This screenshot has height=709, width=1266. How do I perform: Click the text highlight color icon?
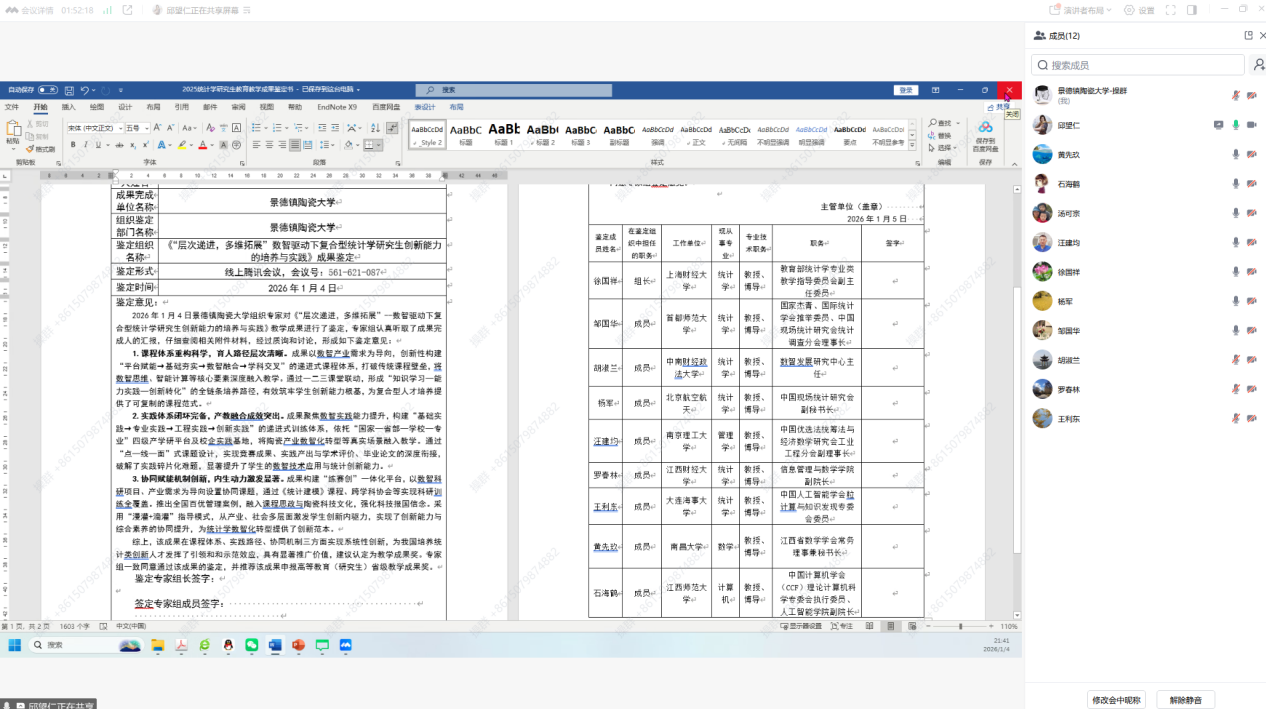tap(183, 145)
